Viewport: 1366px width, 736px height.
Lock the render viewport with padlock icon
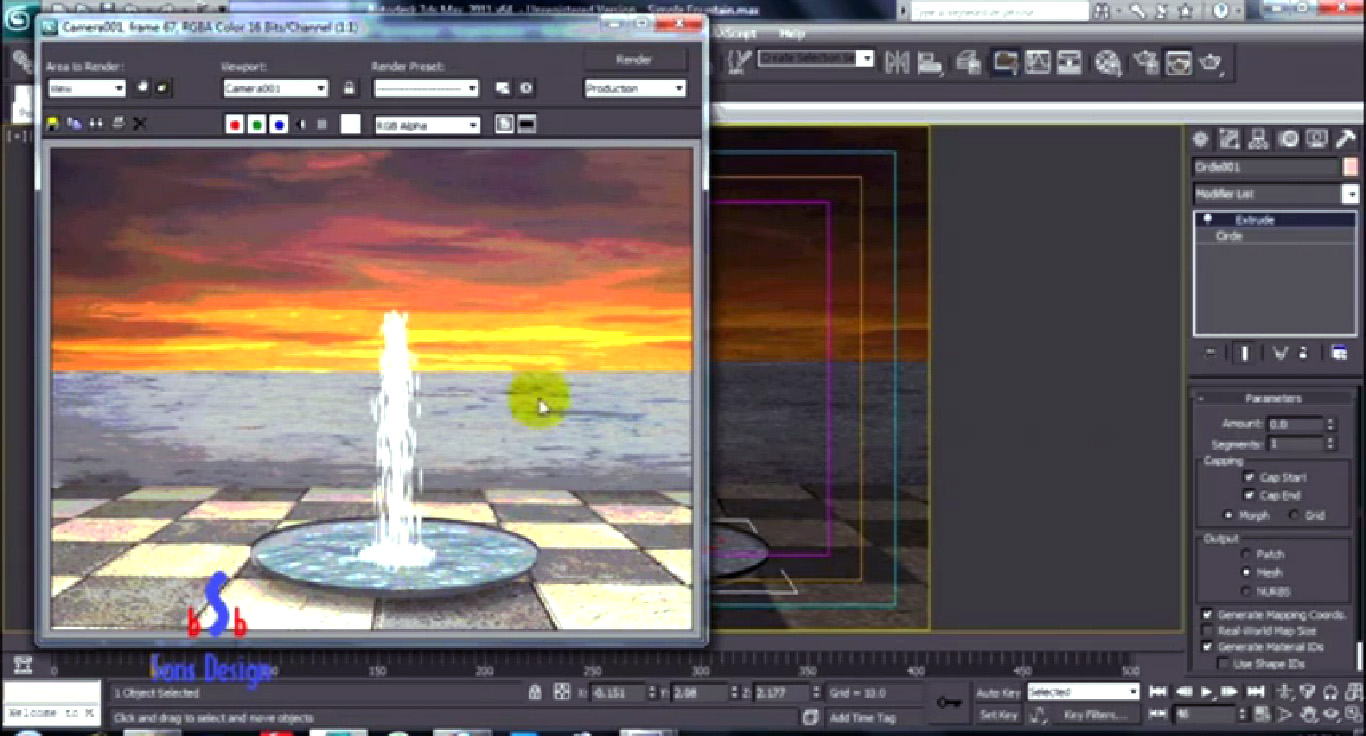[x=348, y=88]
